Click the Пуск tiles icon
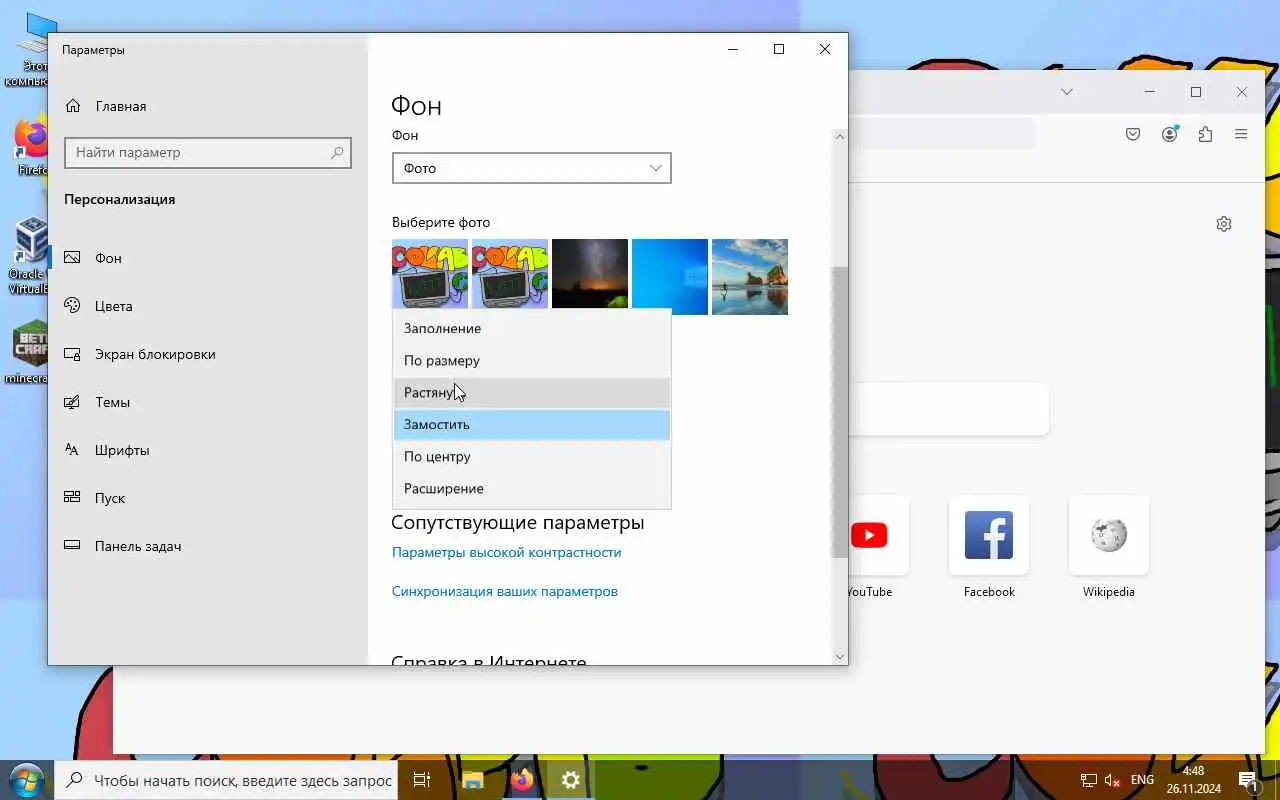Image resolution: width=1280 pixels, height=800 pixels. pyautogui.click(x=72, y=498)
